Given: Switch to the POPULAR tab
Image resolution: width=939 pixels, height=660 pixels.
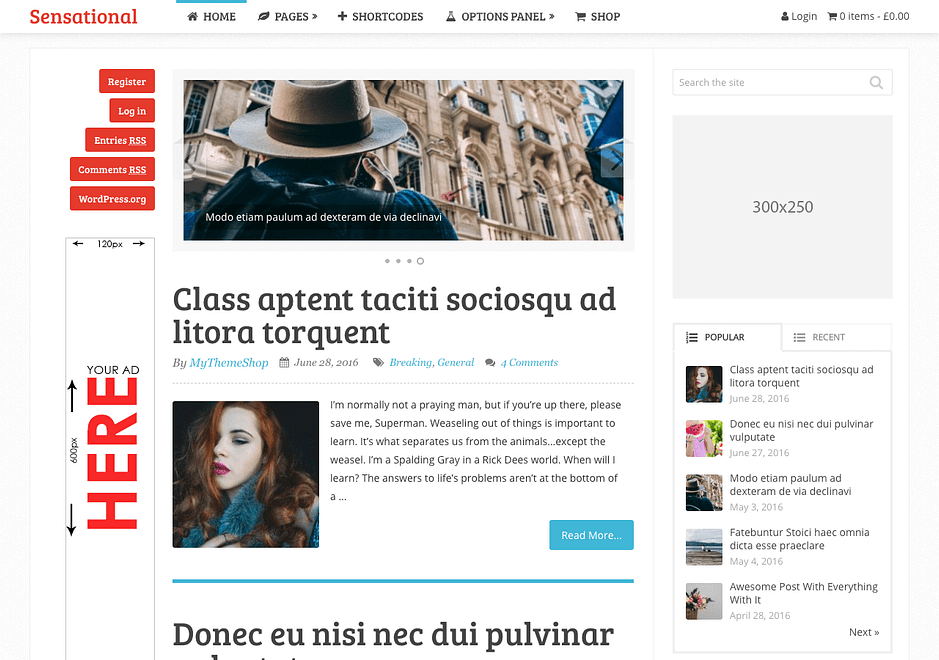Looking at the screenshot, I should pyautogui.click(x=727, y=337).
